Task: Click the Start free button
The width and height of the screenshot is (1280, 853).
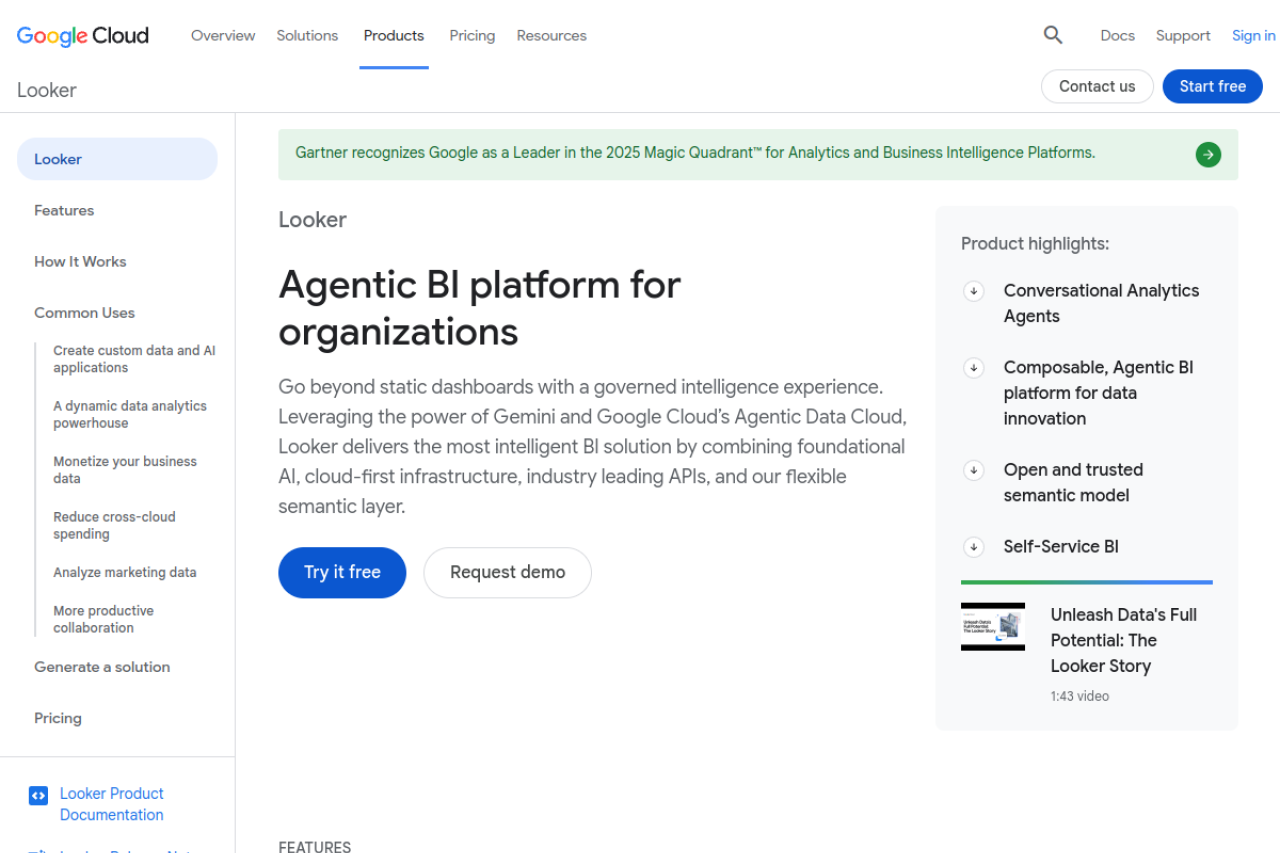Action: pyautogui.click(x=1213, y=86)
